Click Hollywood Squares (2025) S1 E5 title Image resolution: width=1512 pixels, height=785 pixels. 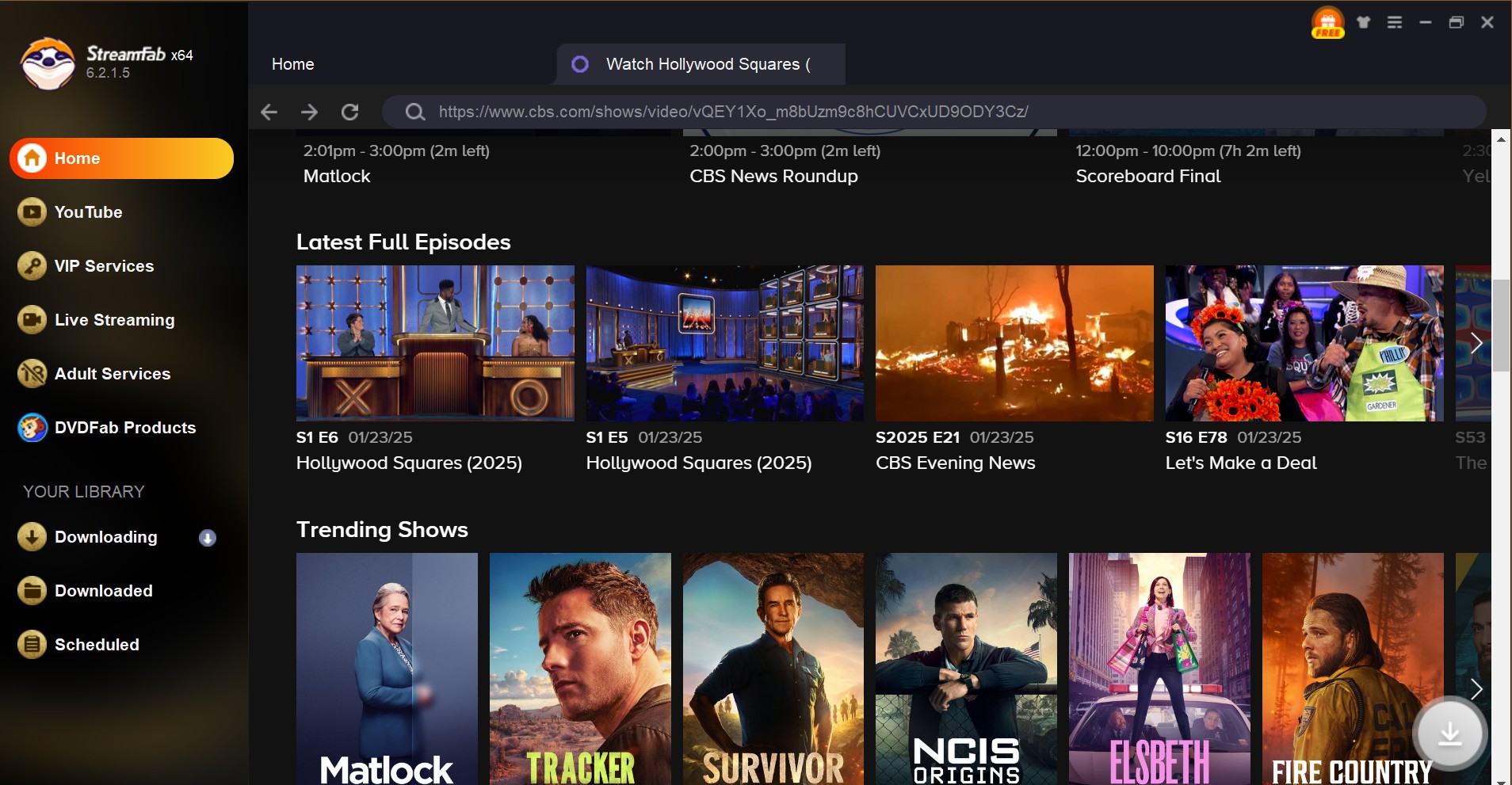[699, 463]
